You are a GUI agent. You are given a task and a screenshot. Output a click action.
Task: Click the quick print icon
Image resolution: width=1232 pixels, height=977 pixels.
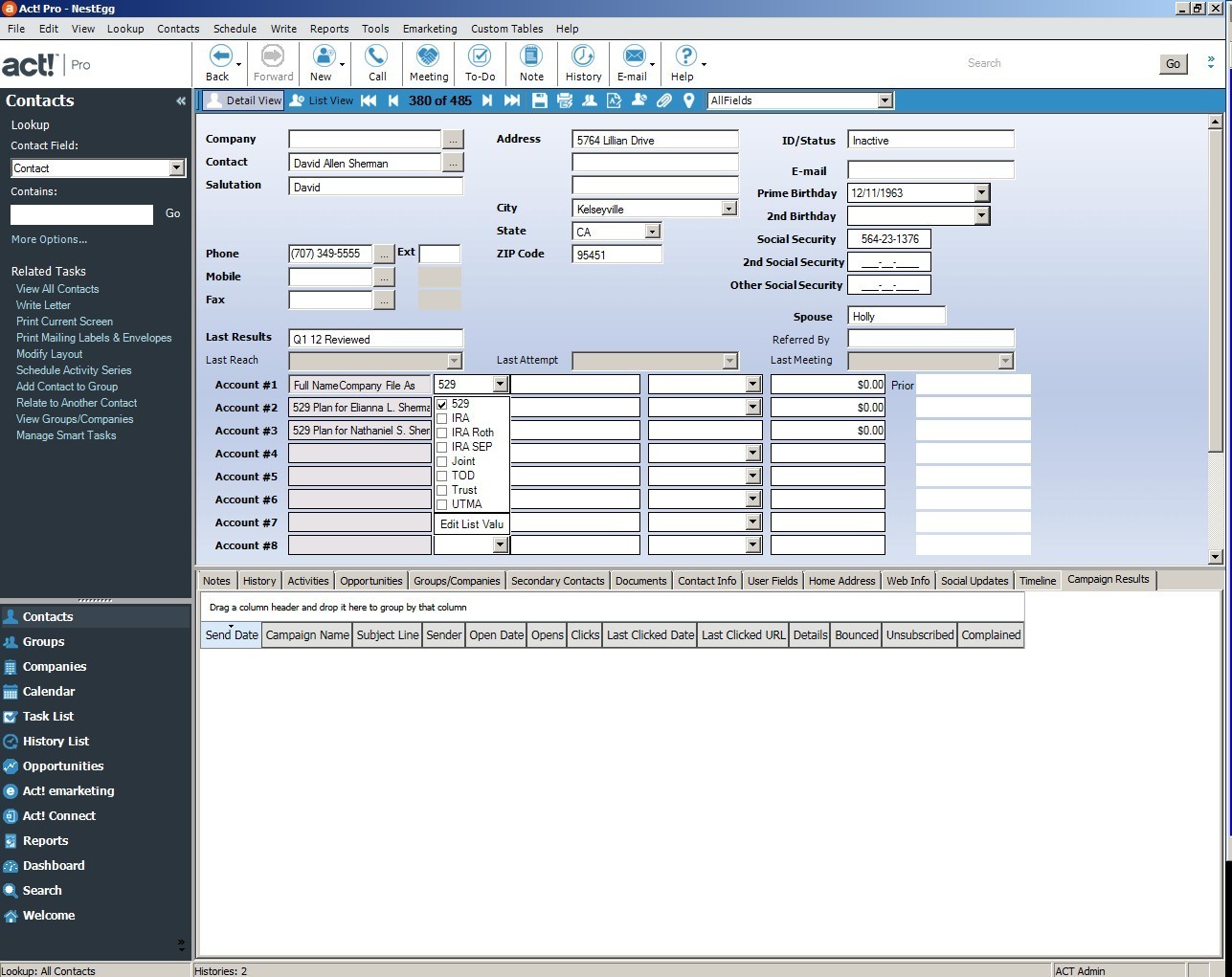point(565,100)
